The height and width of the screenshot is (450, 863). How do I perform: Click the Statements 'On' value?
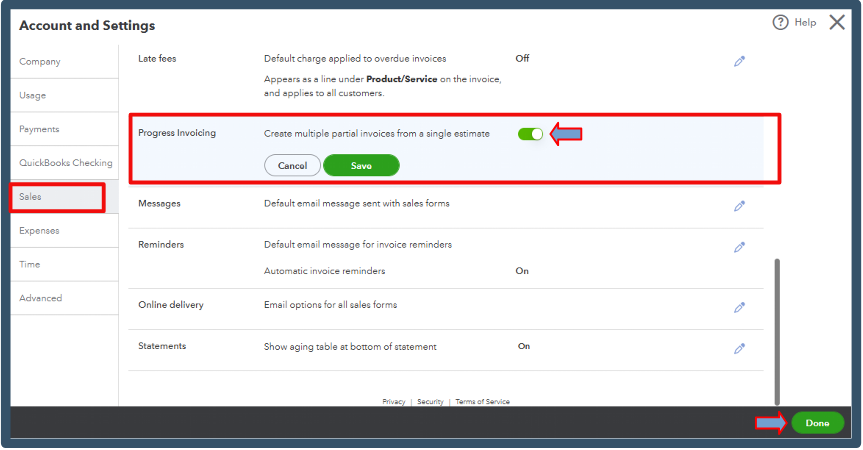pyautogui.click(x=523, y=346)
